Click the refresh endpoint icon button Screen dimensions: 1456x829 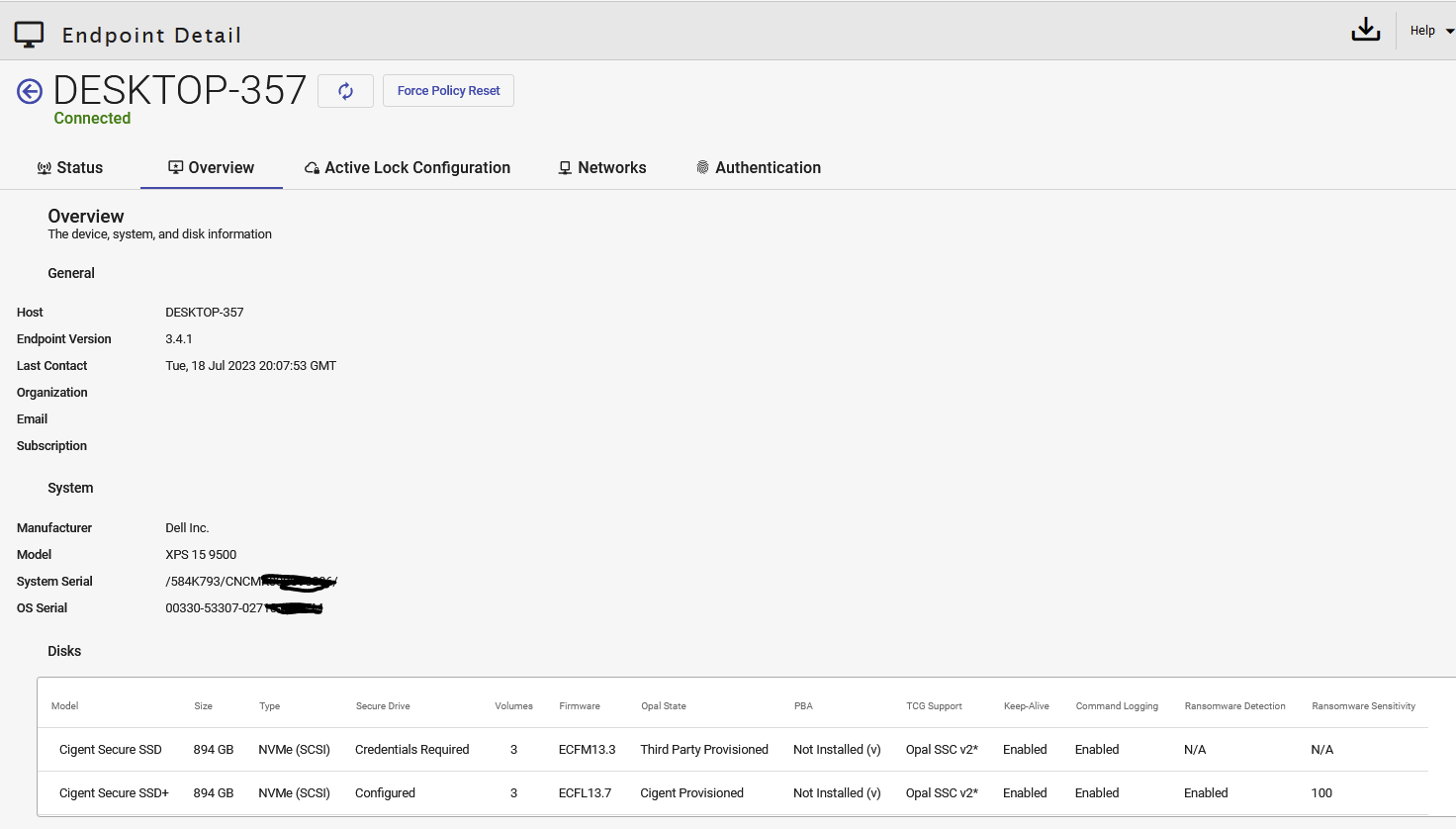point(345,91)
